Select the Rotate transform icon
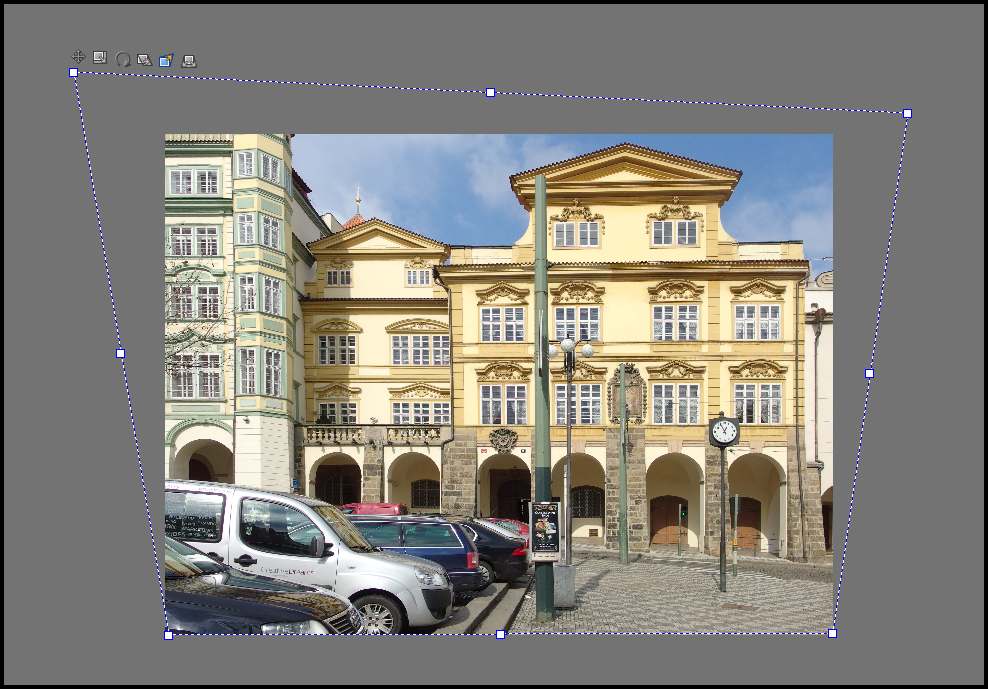This screenshot has width=988, height=689. (x=123, y=59)
